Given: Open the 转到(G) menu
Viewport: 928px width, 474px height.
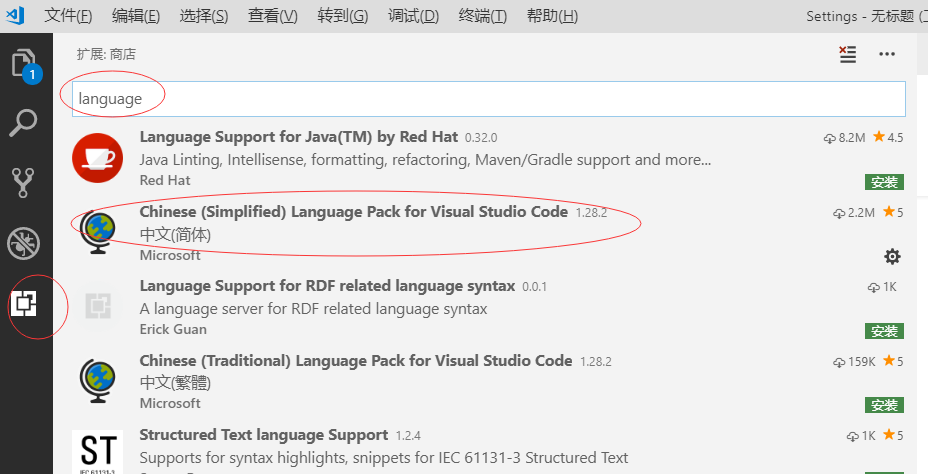Looking at the screenshot, I should click(x=342, y=15).
